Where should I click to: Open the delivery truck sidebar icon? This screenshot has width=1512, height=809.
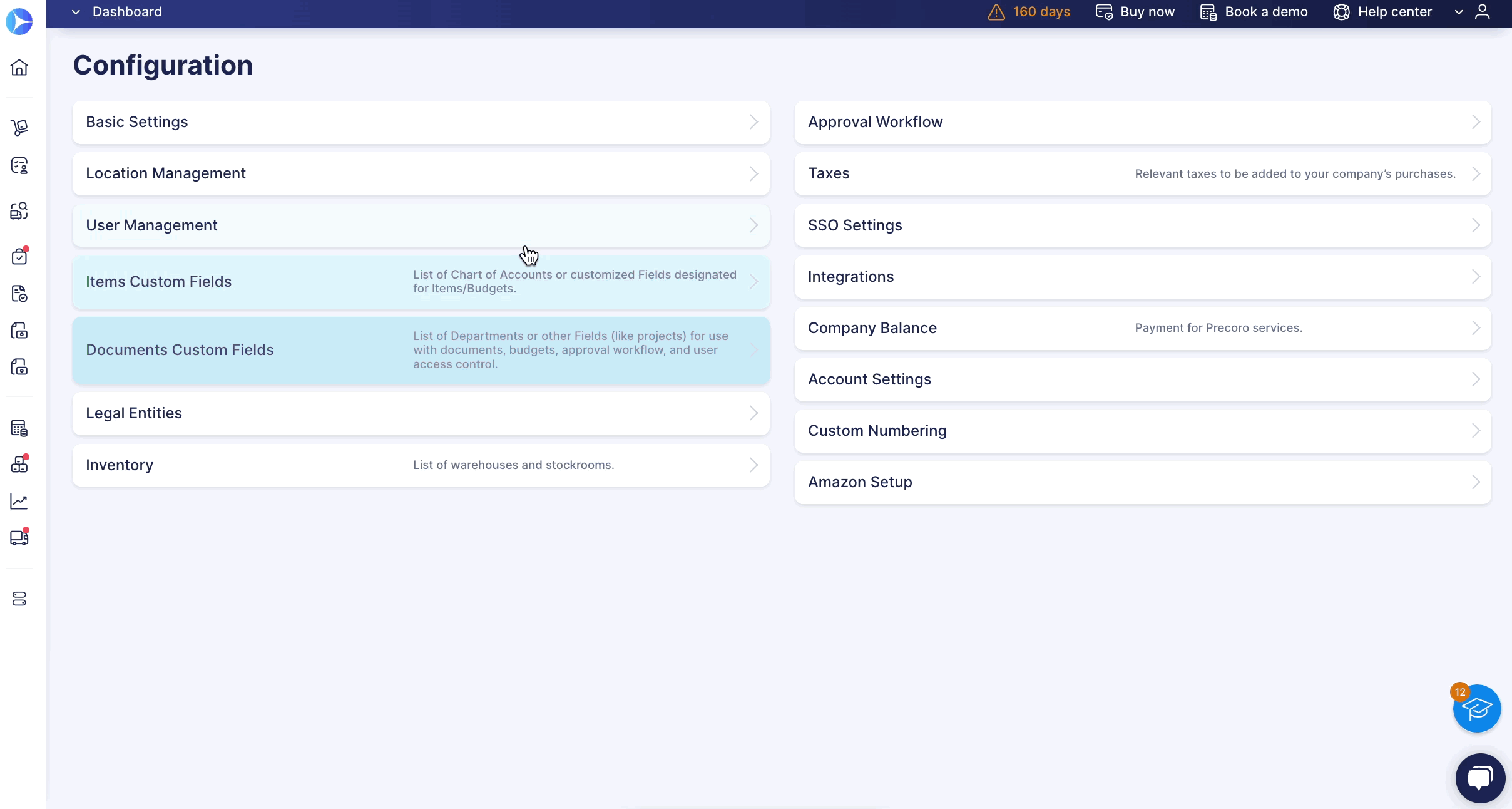19,537
